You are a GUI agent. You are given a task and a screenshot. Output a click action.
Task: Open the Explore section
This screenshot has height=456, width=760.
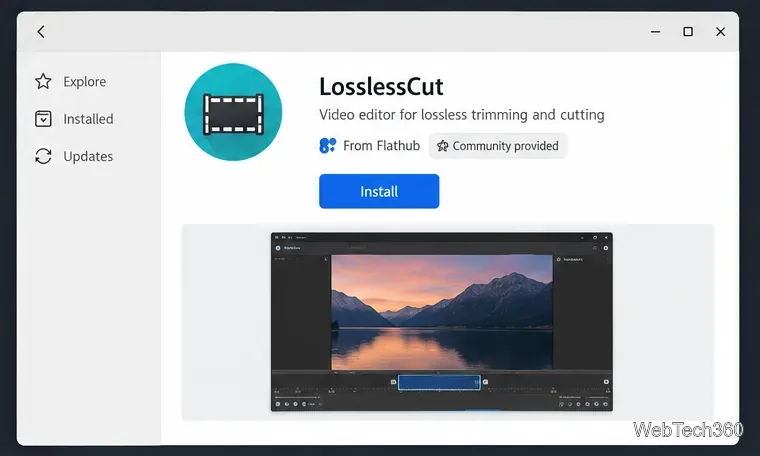point(70,81)
